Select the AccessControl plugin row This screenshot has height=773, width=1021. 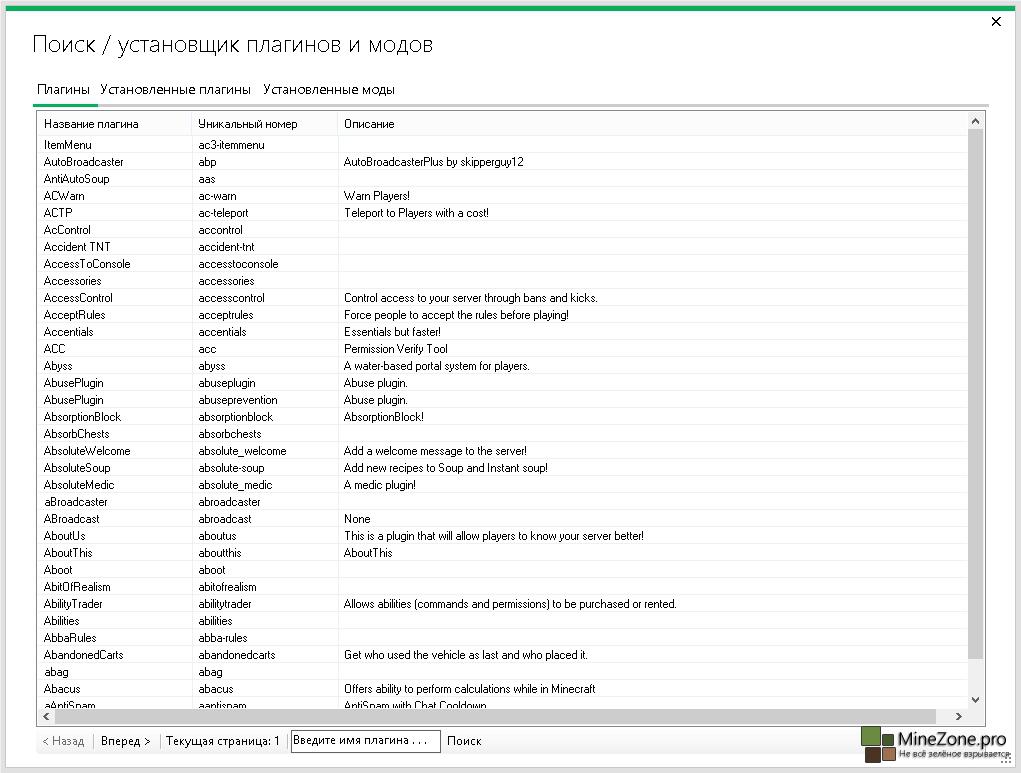click(x=78, y=298)
